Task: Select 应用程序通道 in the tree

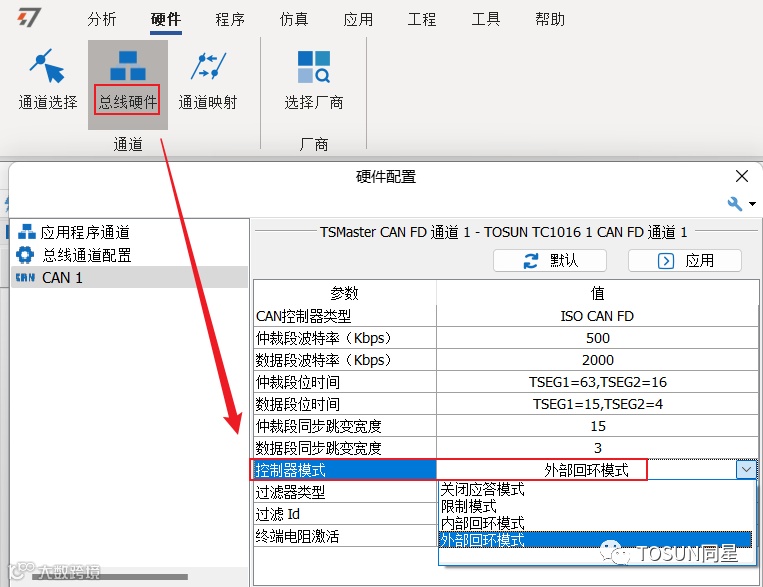Action: click(x=74, y=232)
